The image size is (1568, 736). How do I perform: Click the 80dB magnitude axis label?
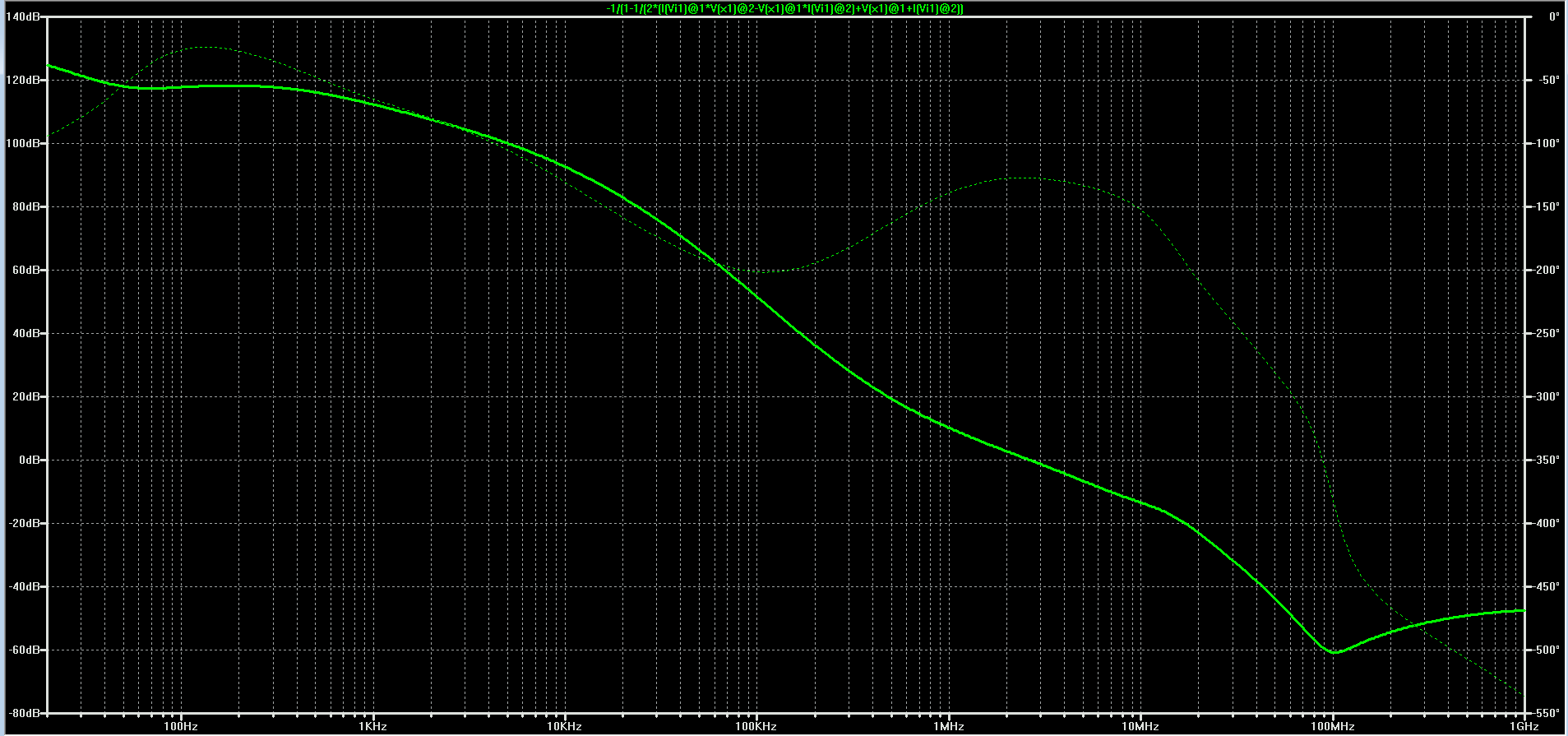click(26, 206)
